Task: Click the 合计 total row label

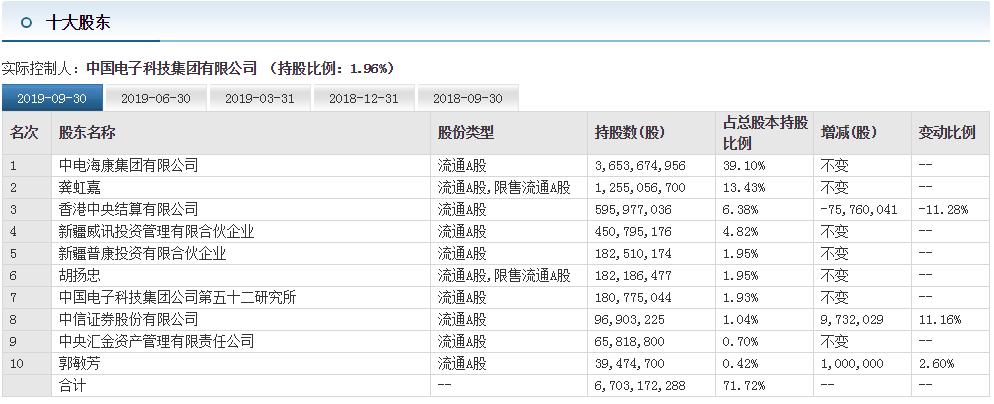Action: pos(72,385)
